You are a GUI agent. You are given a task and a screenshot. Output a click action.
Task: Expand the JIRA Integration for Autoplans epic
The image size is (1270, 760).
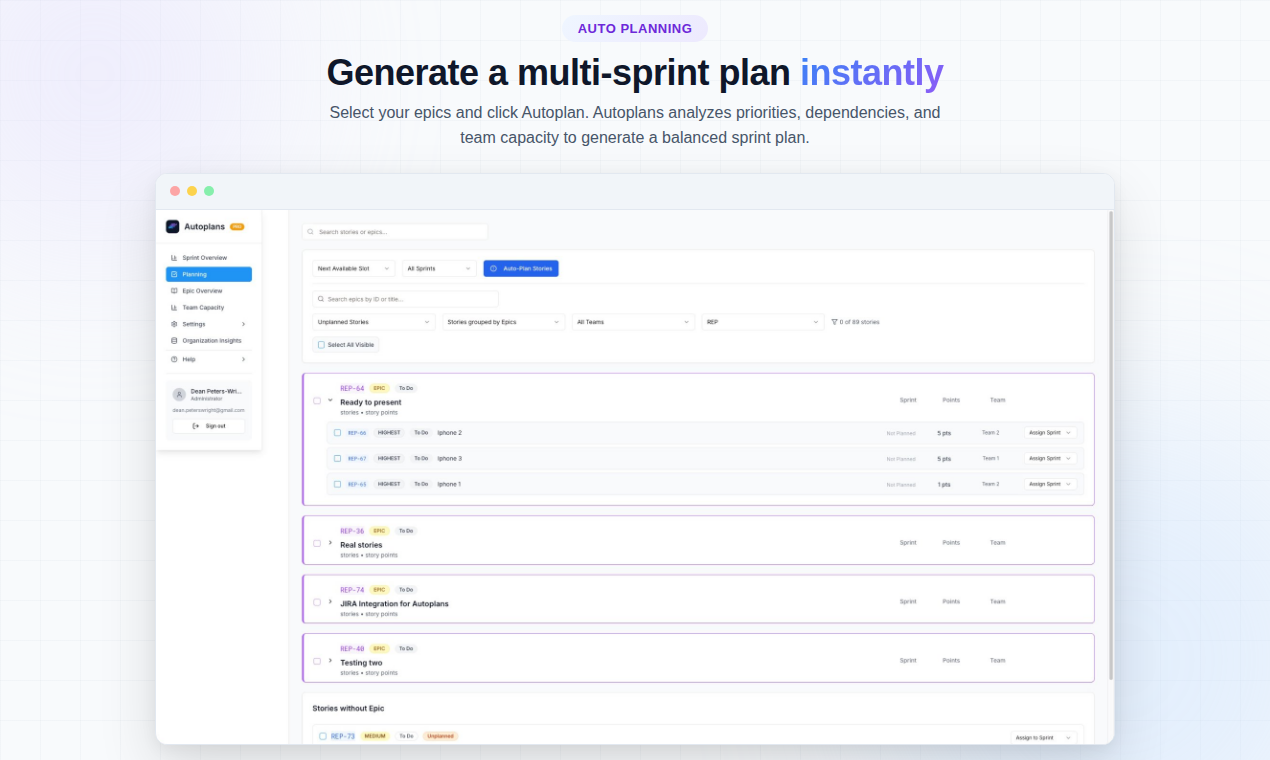click(x=330, y=602)
